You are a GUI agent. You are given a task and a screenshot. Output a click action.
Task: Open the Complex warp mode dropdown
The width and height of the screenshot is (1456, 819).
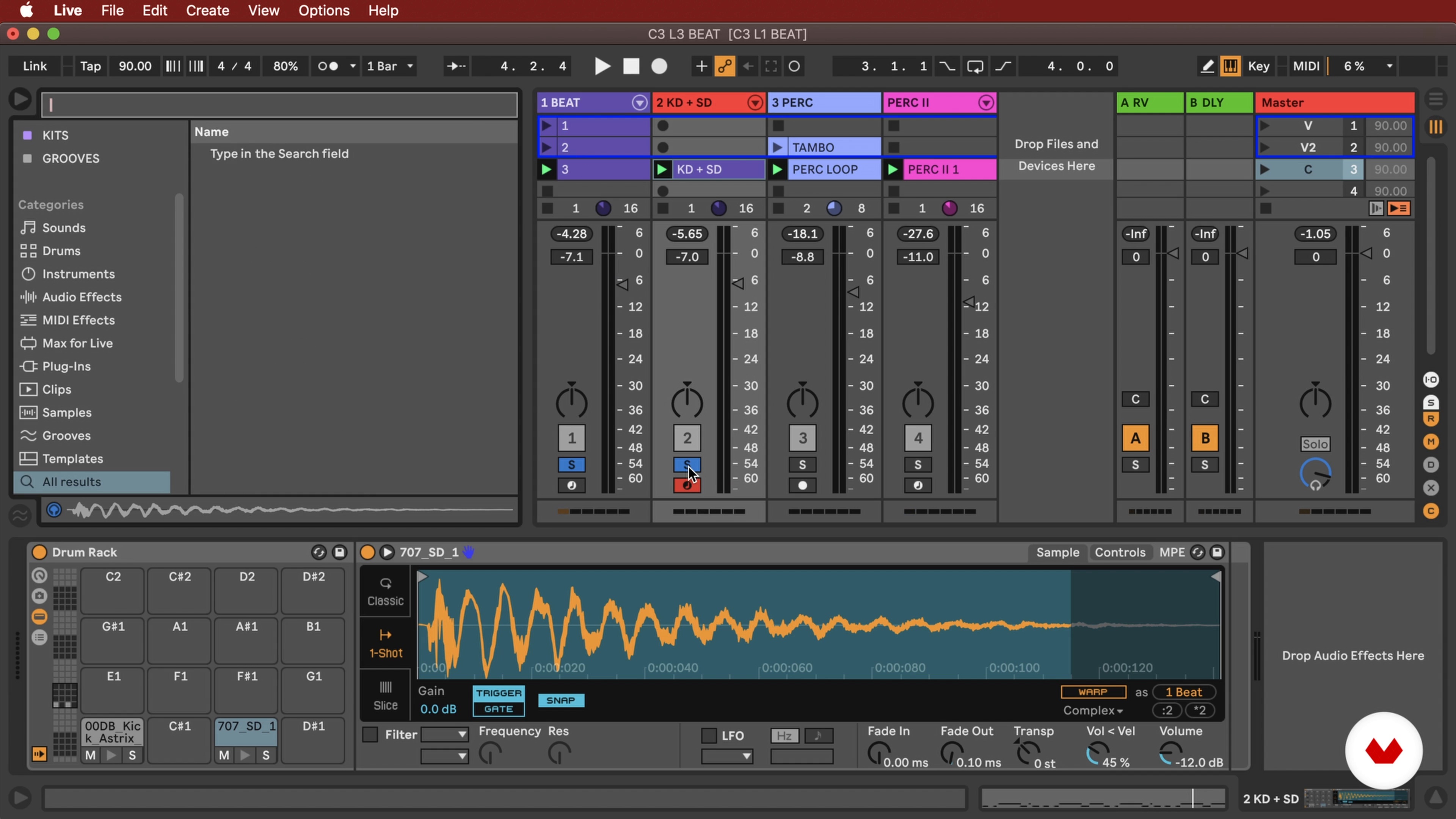click(1092, 711)
